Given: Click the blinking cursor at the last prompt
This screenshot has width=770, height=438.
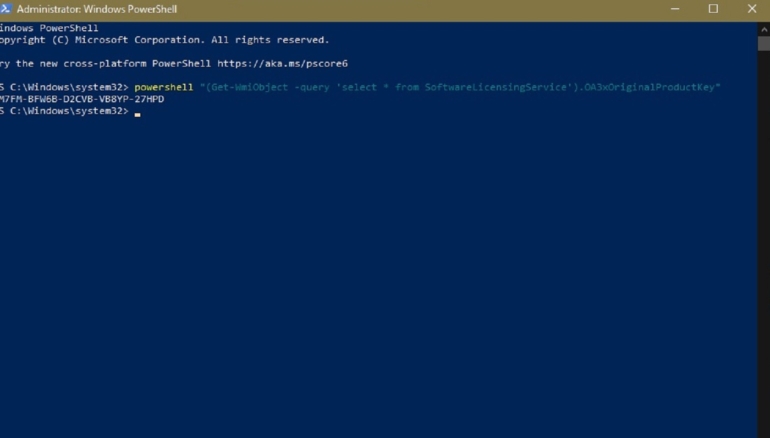Looking at the screenshot, I should click(138, 113).
